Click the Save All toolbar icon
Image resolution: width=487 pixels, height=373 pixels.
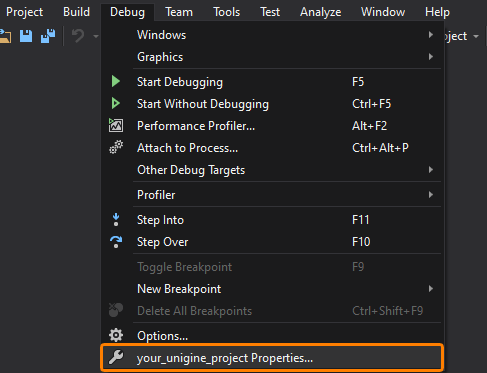click(x=48, y=36)
